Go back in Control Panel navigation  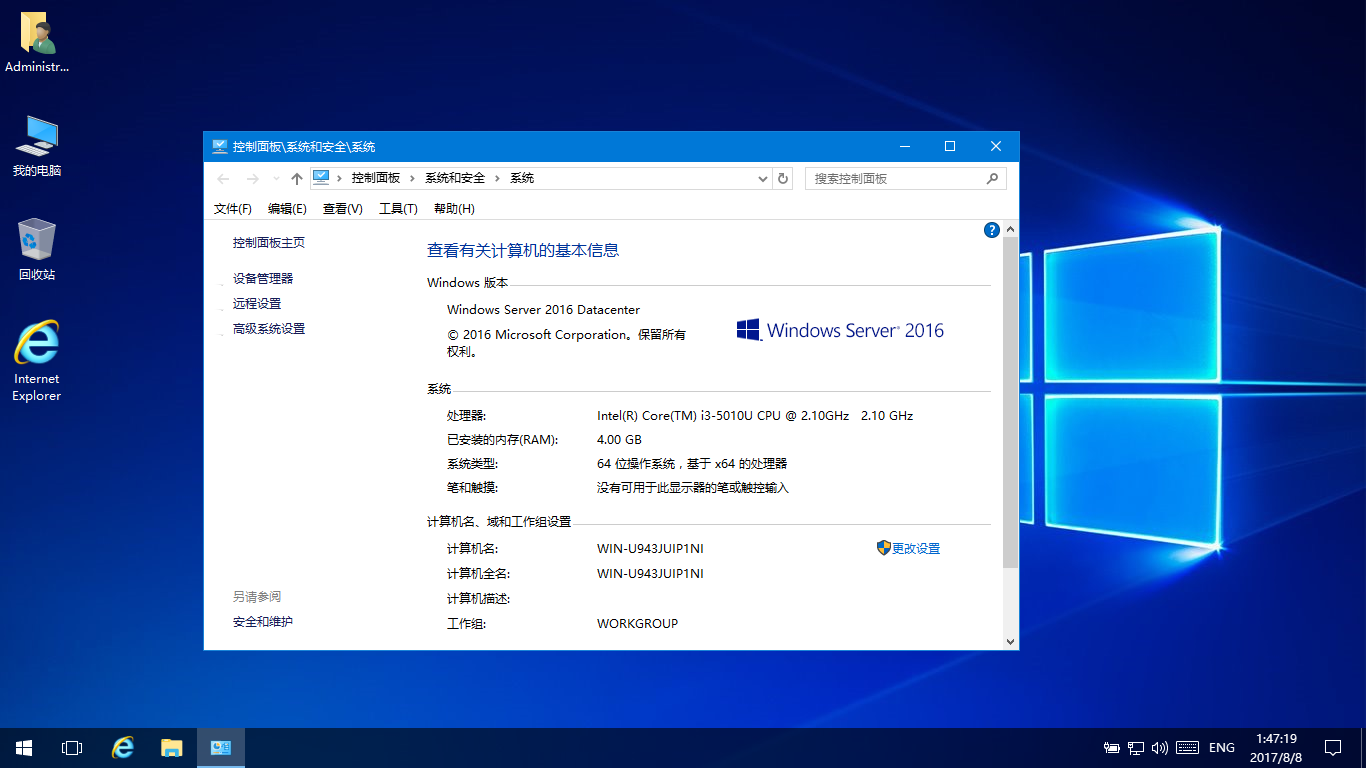[223, 179]
